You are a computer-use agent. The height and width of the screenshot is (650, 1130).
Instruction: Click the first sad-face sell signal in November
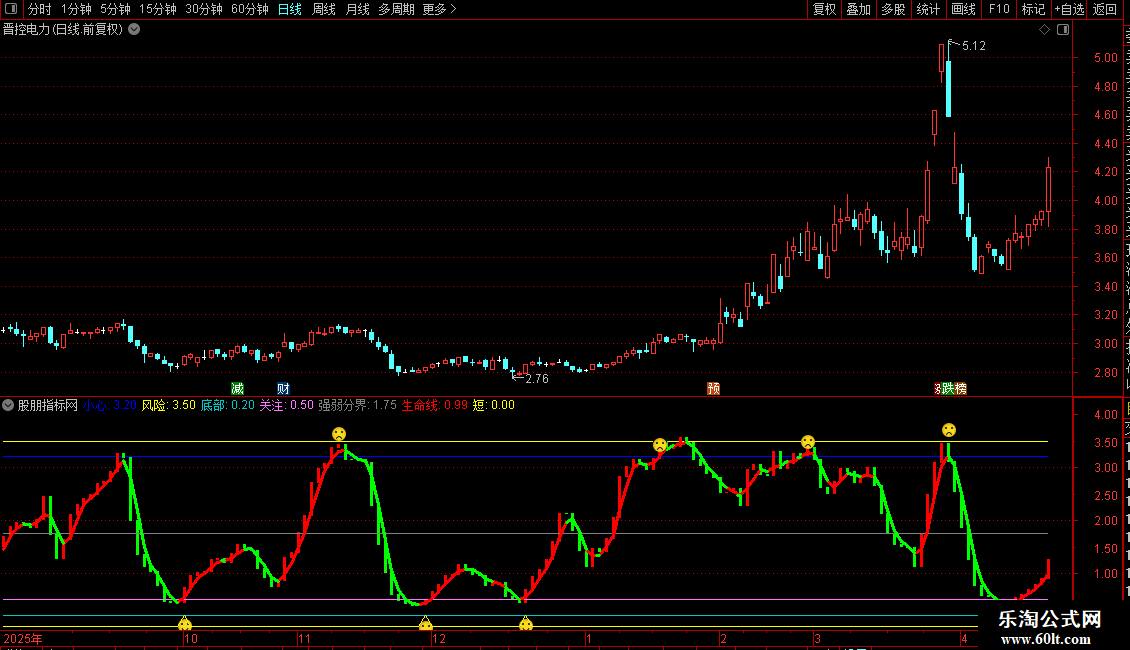(x=339, y=434)
